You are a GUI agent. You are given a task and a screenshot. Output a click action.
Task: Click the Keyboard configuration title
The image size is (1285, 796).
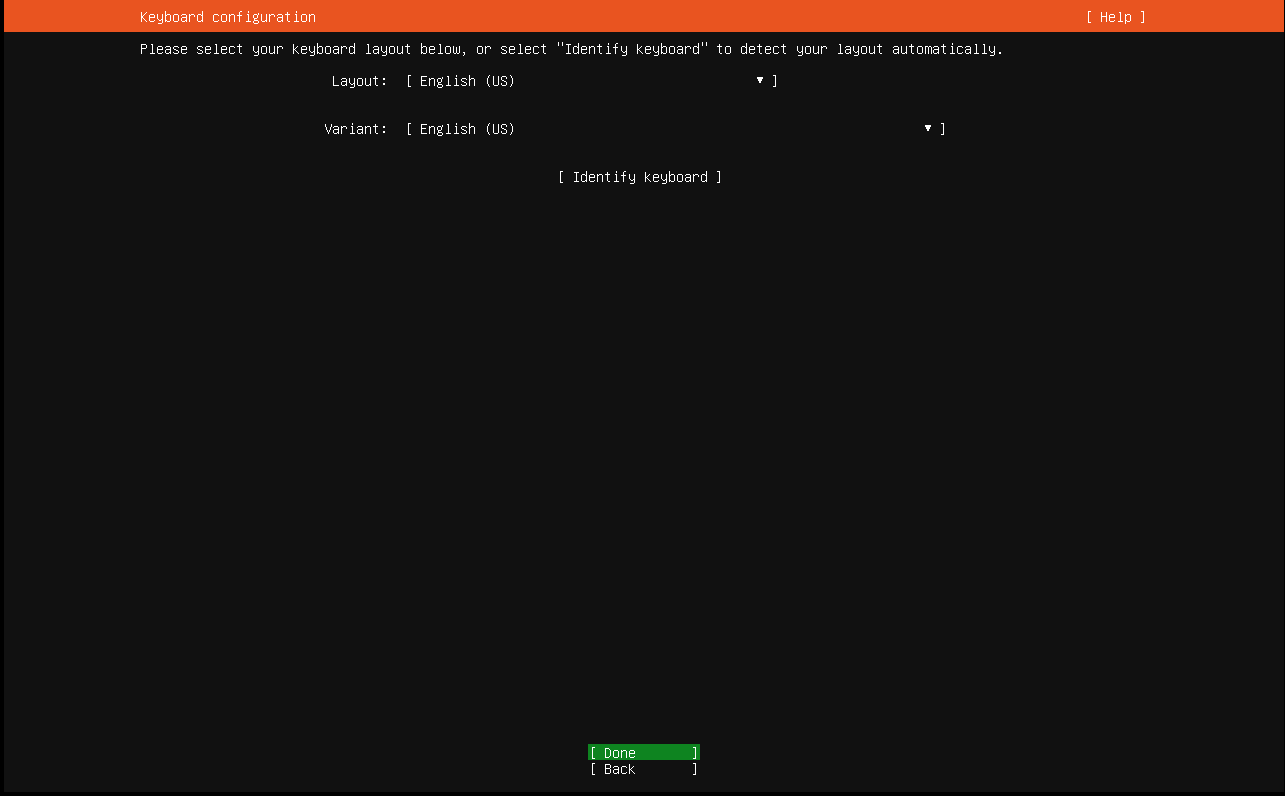click(x=227, y=17)
